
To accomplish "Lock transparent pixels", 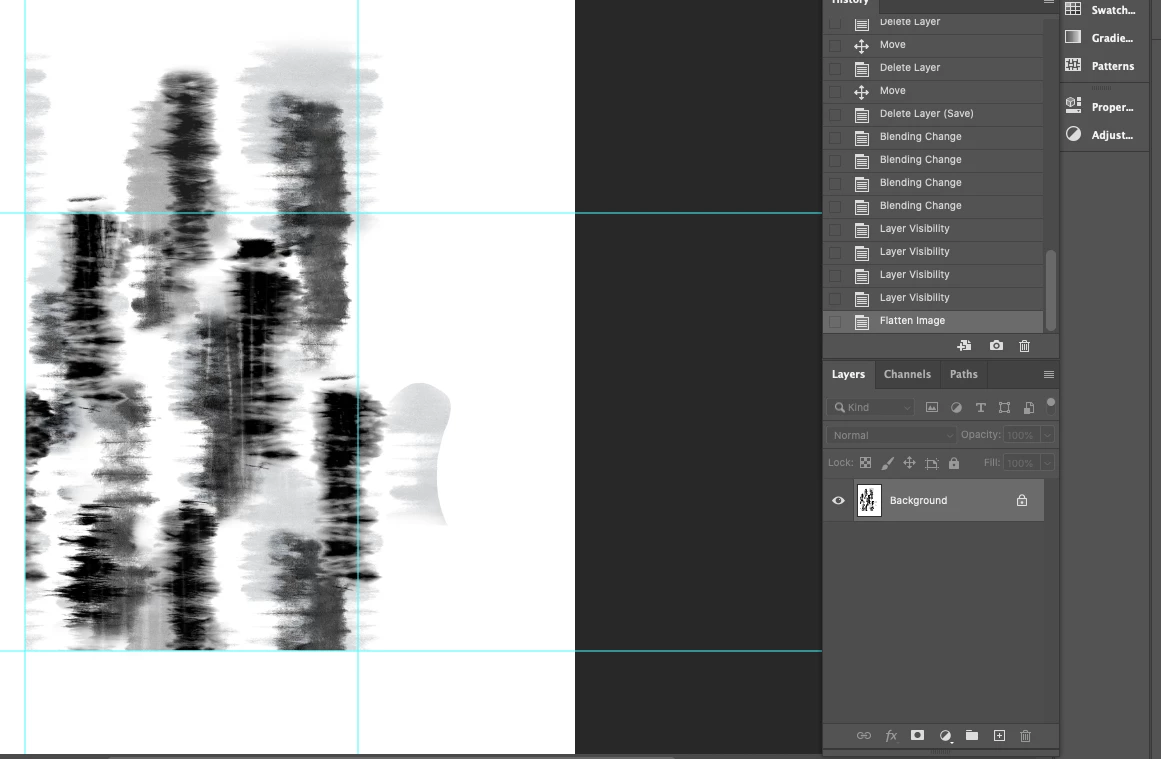I will [x=866, y=463].
